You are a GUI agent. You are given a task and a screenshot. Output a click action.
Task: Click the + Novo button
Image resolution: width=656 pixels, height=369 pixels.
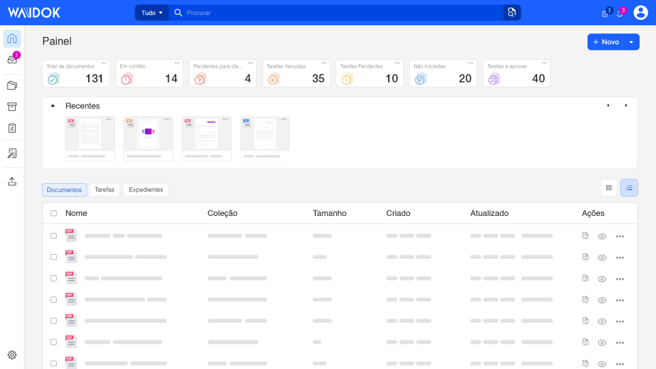606,42
